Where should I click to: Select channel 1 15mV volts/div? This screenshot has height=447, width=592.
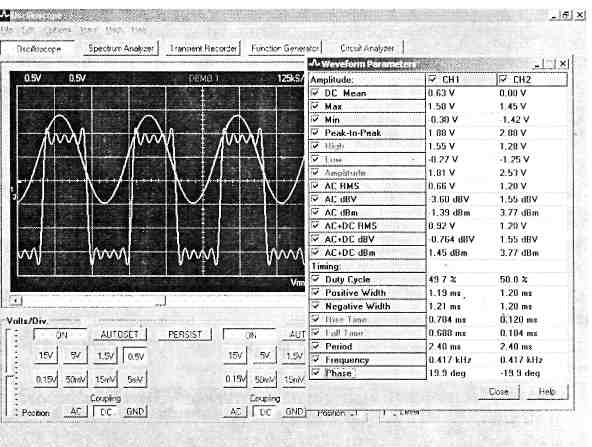pyautogui.click(x=105, y=379)
